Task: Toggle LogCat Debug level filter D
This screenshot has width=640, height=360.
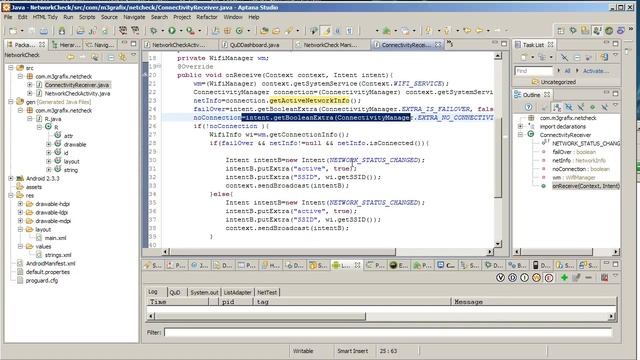Action: [x=512, y=278]
